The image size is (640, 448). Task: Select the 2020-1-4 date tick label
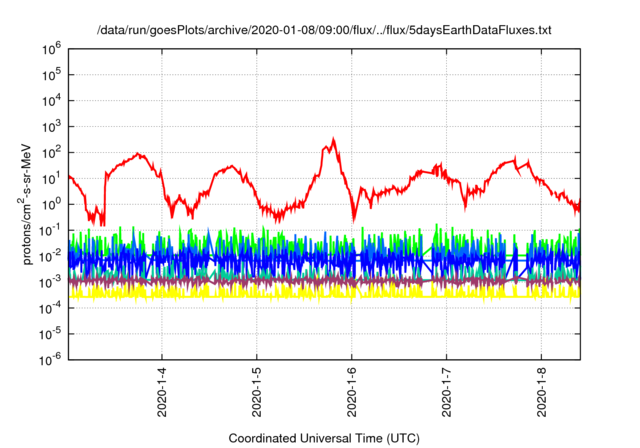162,392
